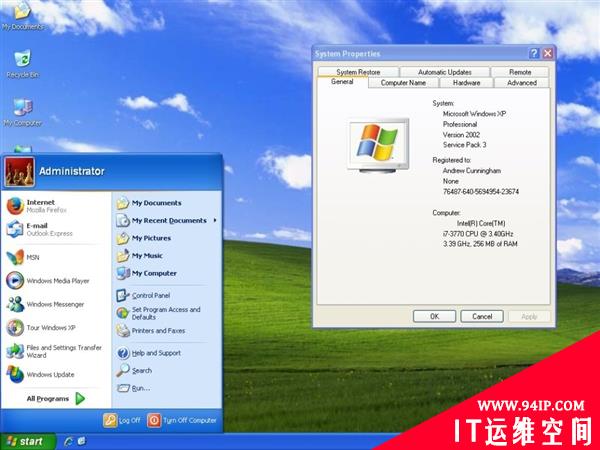The image size is (600, 450).
Task: Click Cancel in System Properties
Action: click(482, 316)
